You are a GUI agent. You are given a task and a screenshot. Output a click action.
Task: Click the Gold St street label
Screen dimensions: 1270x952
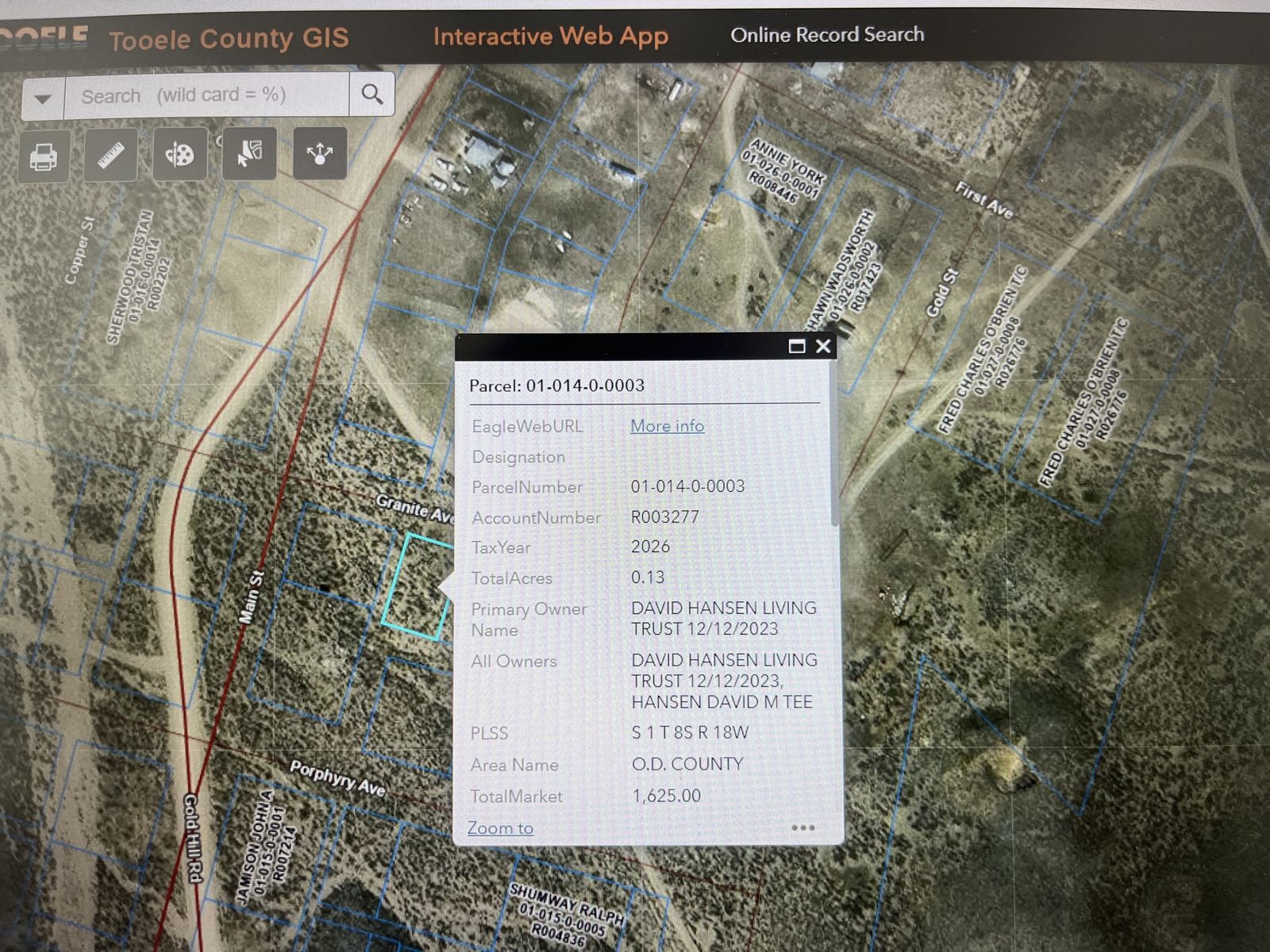tap(943, 294)
